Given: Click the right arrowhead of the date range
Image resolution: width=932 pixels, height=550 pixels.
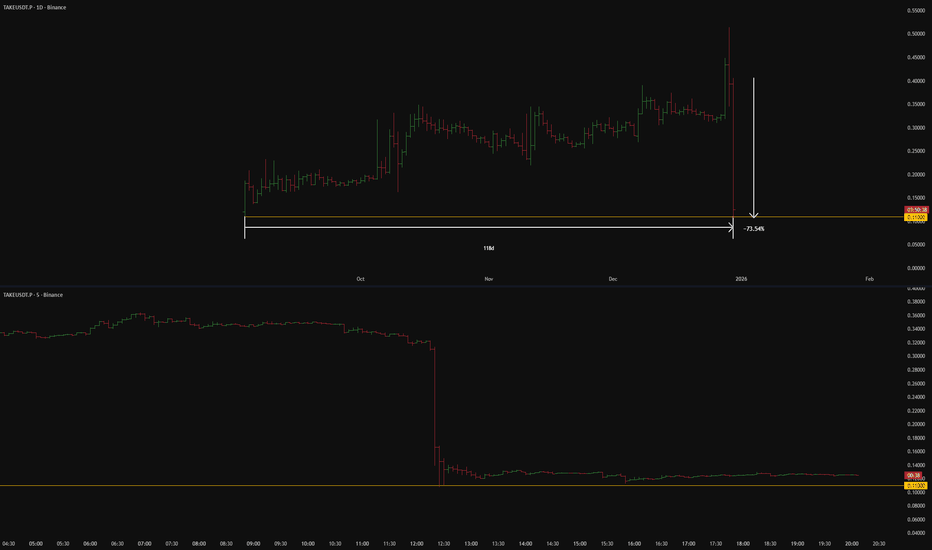Looking at the screenshot, I should tap(731, 227).
